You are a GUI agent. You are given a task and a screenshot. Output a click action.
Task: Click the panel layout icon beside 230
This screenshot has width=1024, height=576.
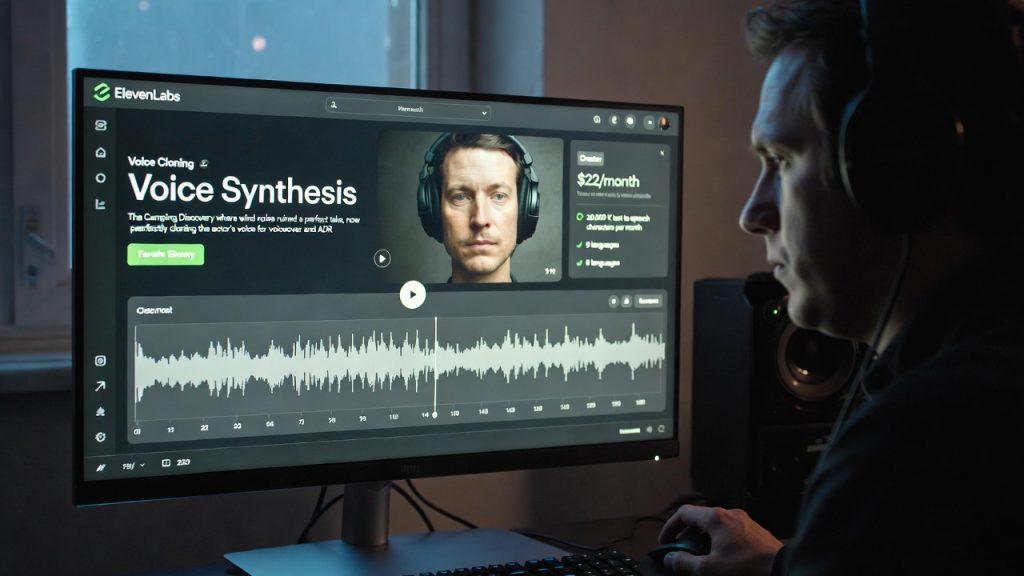point(166,463)
